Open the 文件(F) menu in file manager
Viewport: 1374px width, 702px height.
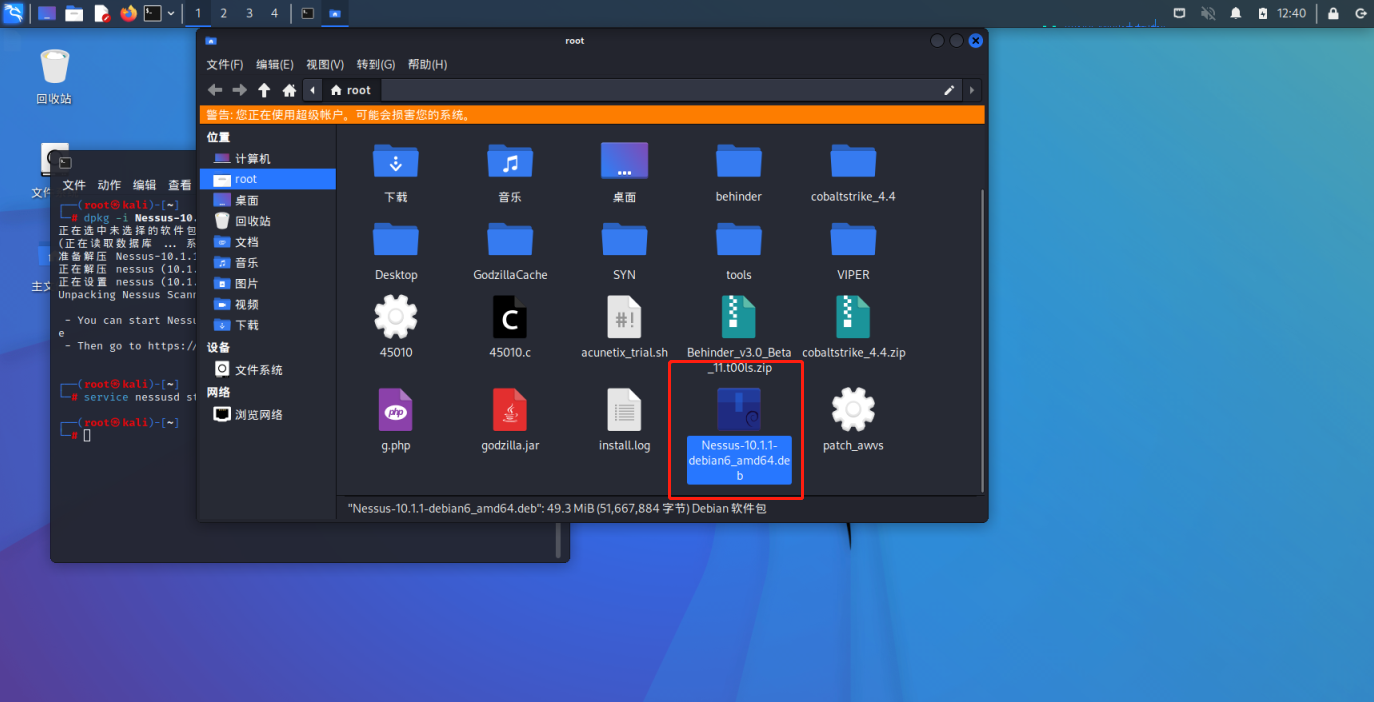[x=225, y=64]
